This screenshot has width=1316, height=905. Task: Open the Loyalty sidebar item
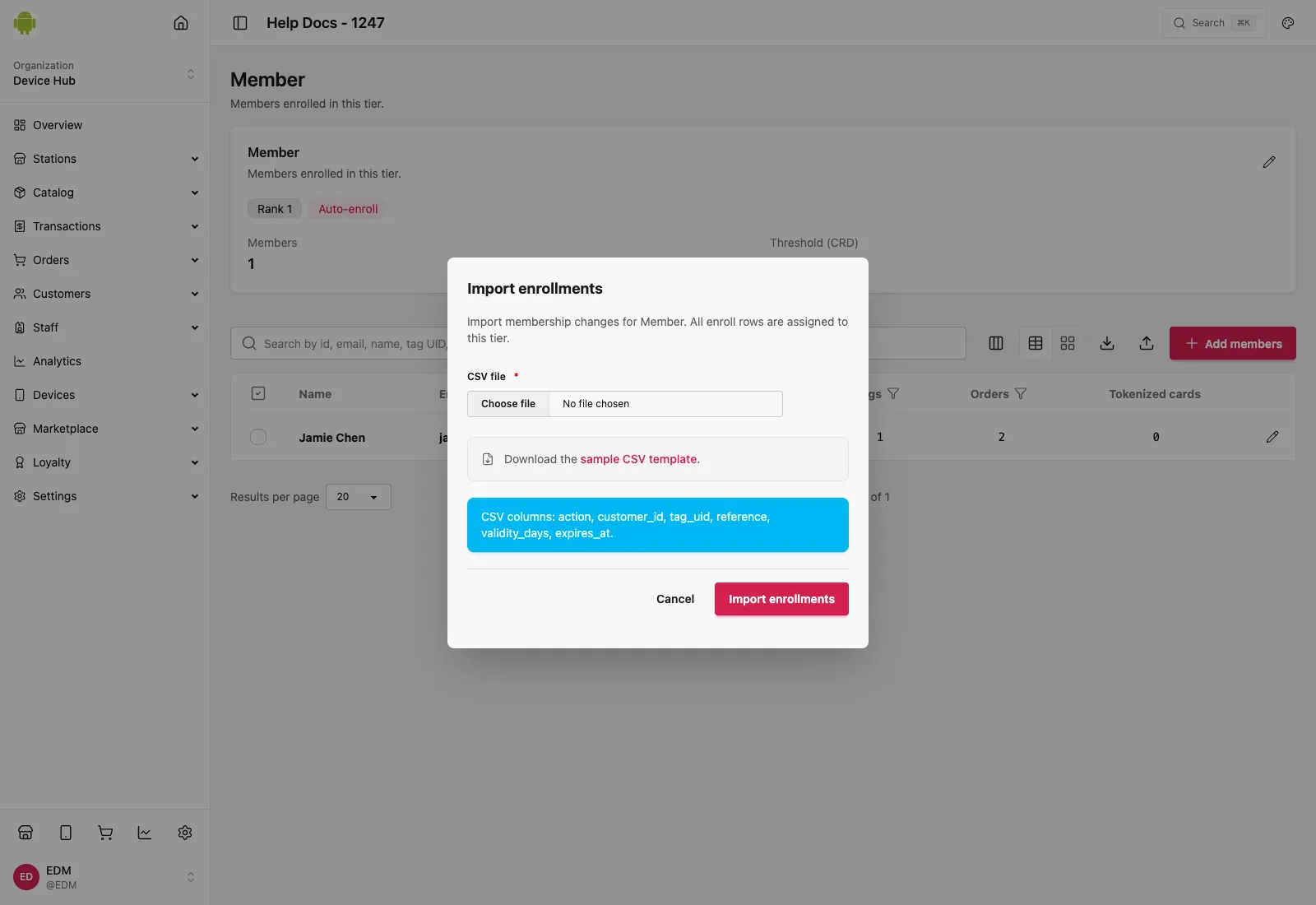[x=105, y=462]
